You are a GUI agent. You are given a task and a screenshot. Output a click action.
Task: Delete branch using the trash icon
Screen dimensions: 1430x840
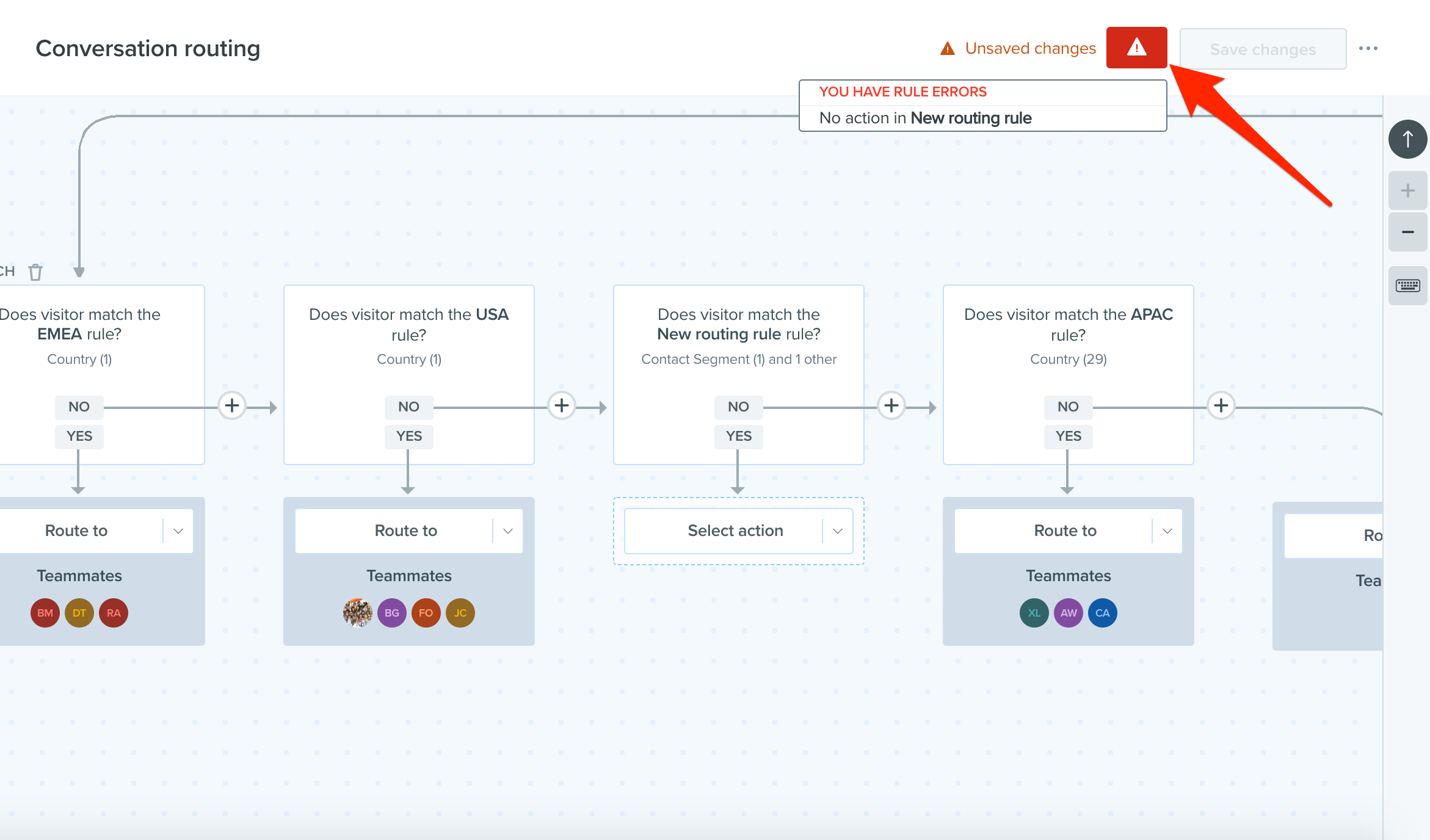(35, 272)
